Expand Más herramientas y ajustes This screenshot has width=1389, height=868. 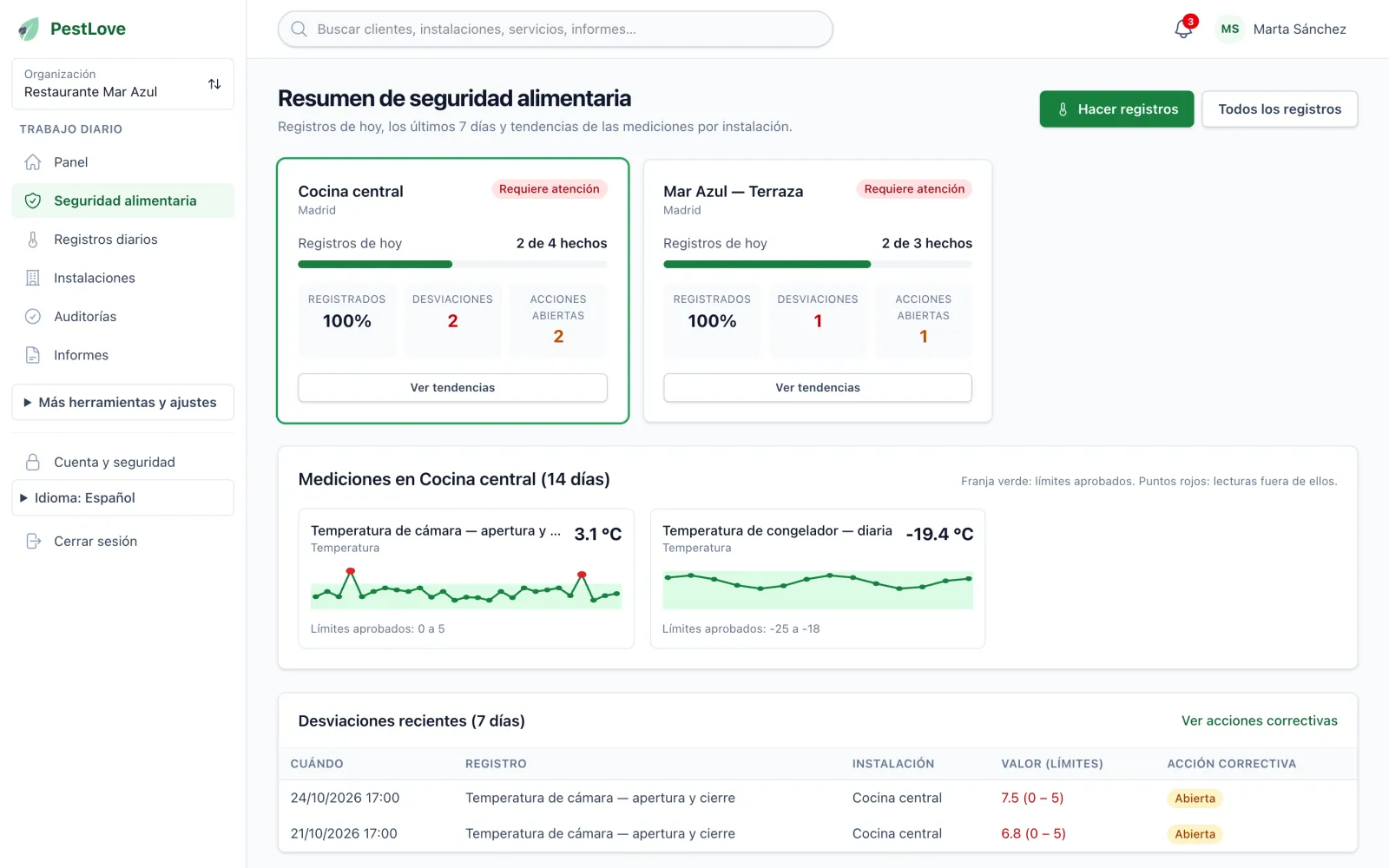pyautogui.click(x=122, y=403)
